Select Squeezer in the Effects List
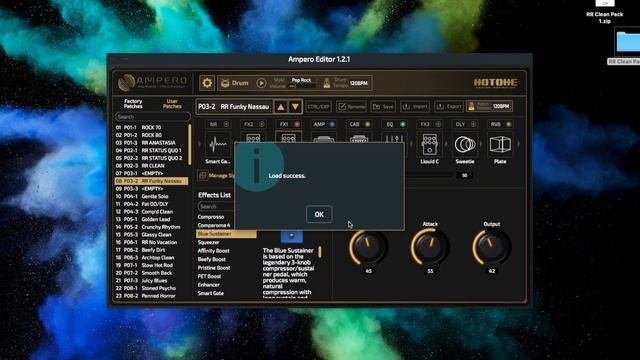The width and height of the screenshot is (640, 360). (226, 242)
